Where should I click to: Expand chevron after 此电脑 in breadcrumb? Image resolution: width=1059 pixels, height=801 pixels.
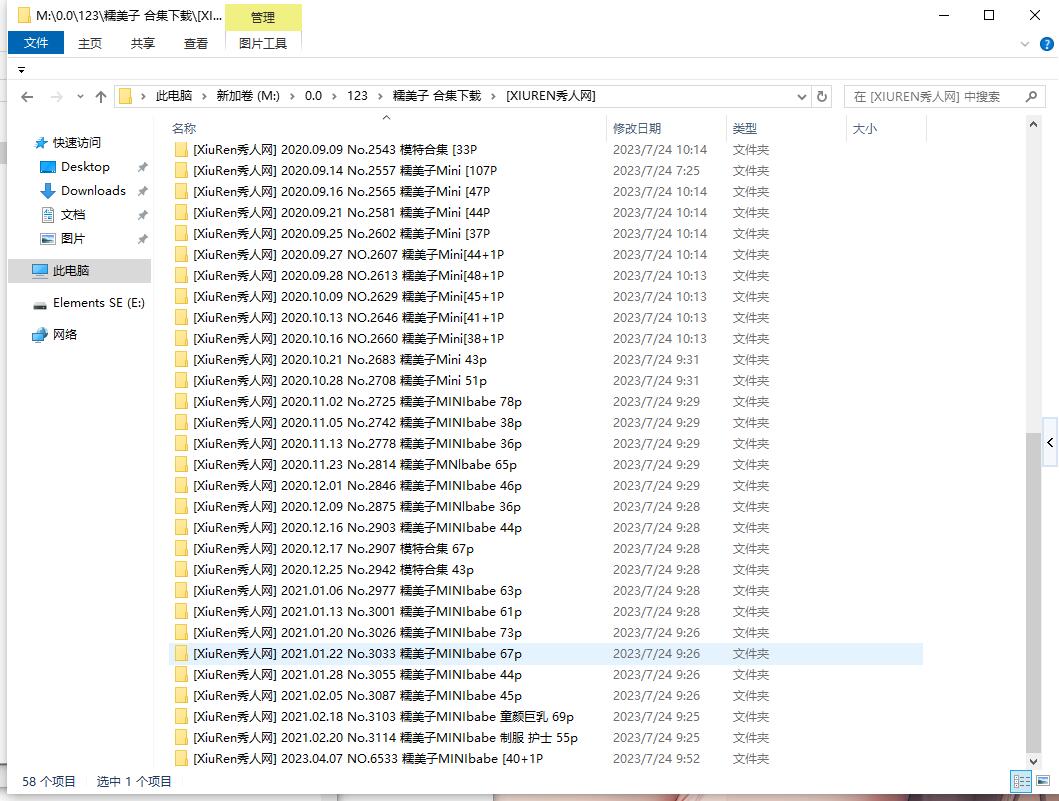tap(204, 97)
